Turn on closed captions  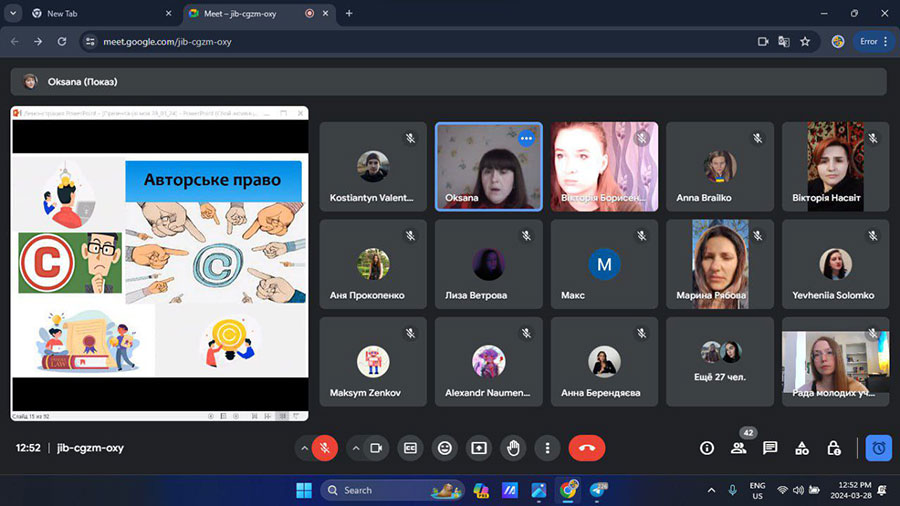pos(410,448)
